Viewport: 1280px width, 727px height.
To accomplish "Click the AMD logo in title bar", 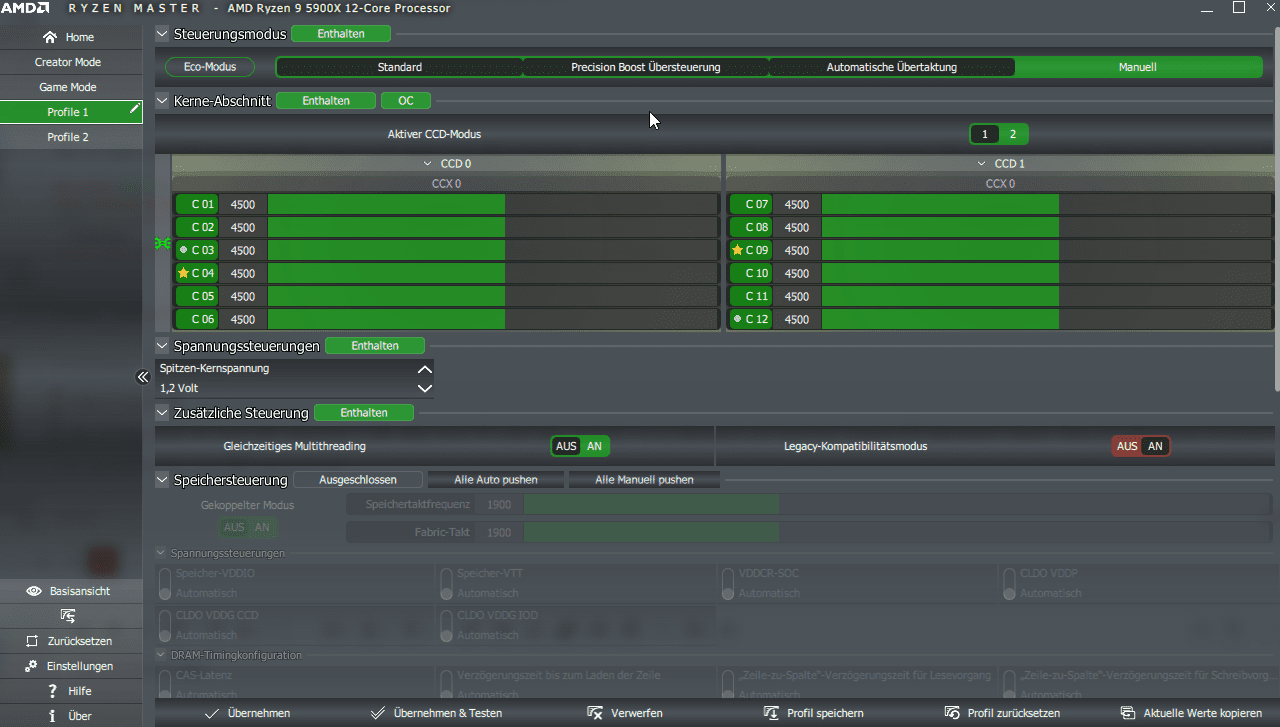I will click(24, 8).
